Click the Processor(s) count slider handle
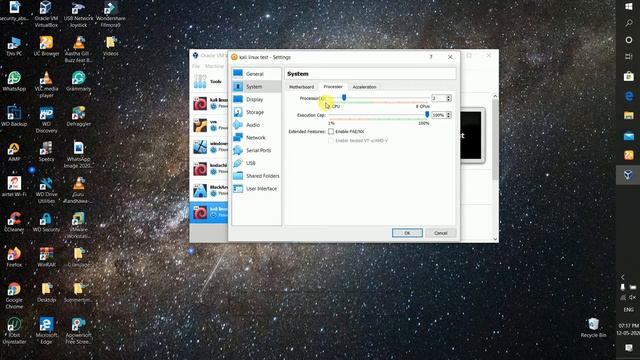 (344, 98)
